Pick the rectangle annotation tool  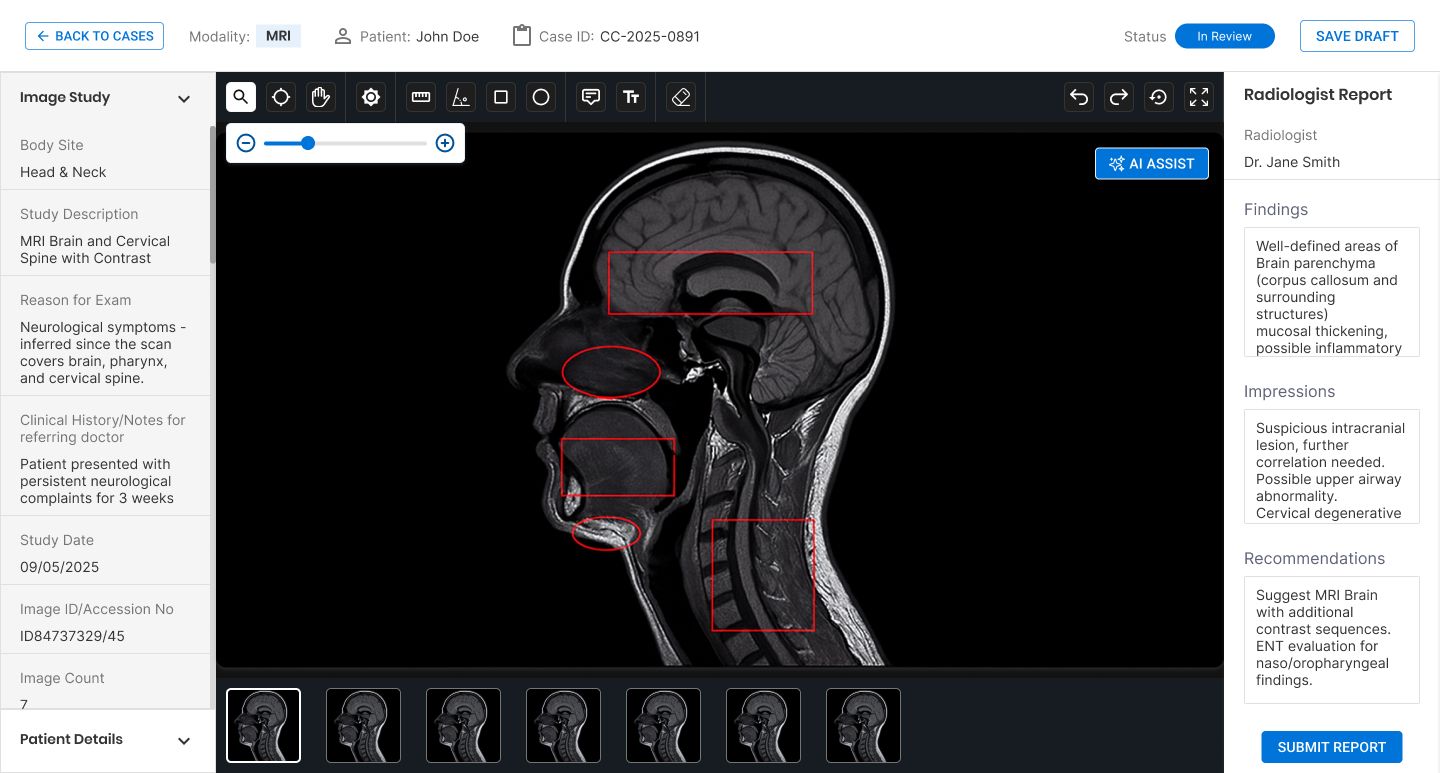500,97
